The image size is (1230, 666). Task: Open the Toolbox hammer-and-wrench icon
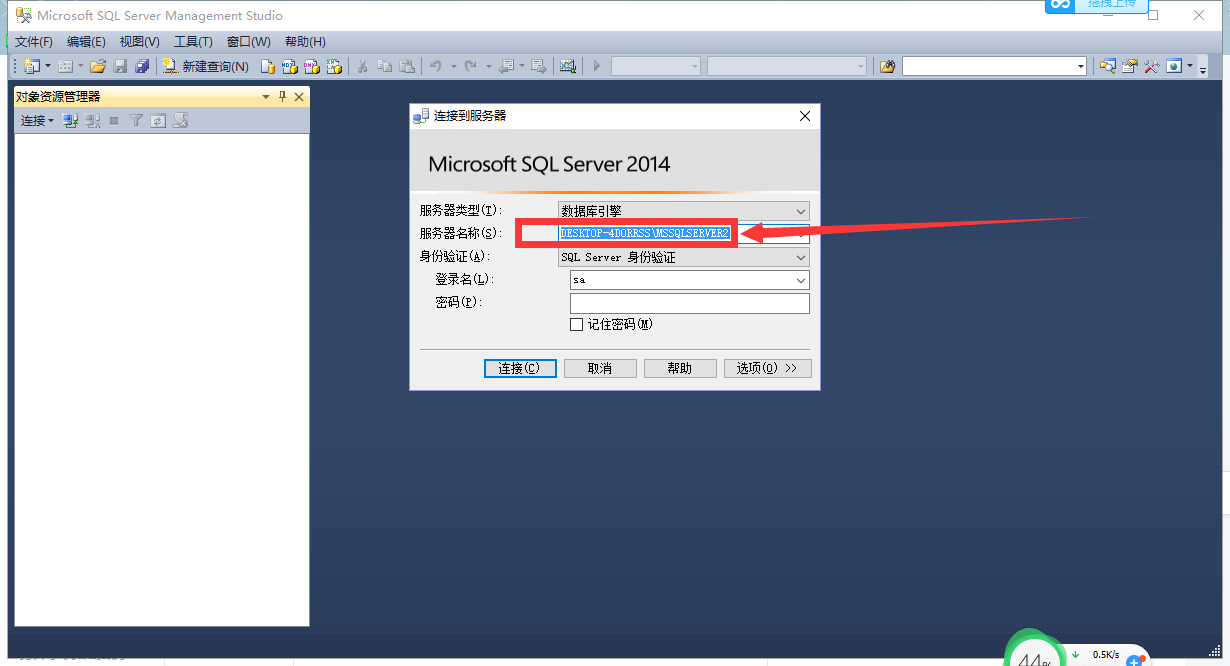click(x=1151, y=66)
